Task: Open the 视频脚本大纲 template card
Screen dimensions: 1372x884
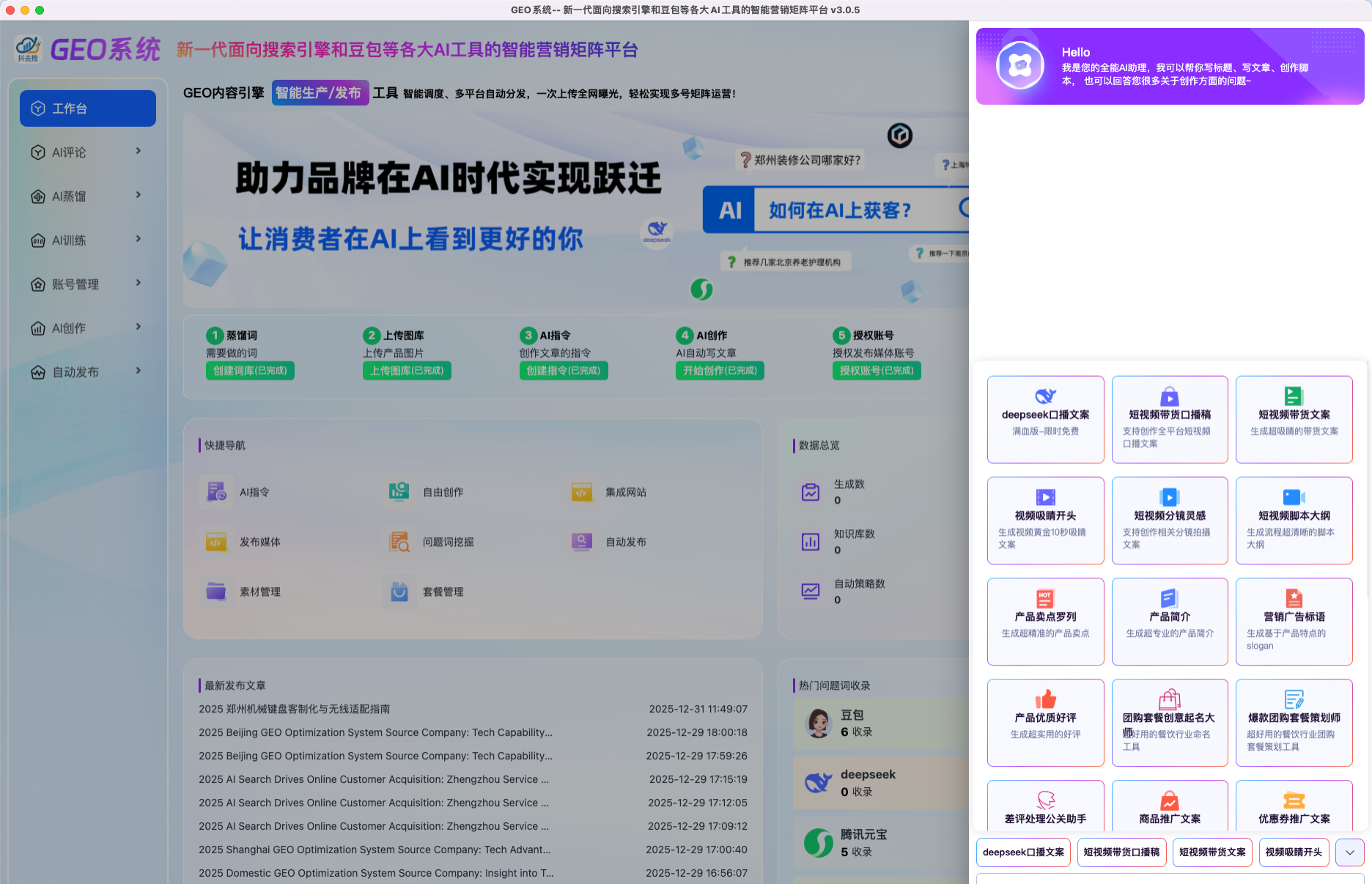Action: pos(1294,520)
